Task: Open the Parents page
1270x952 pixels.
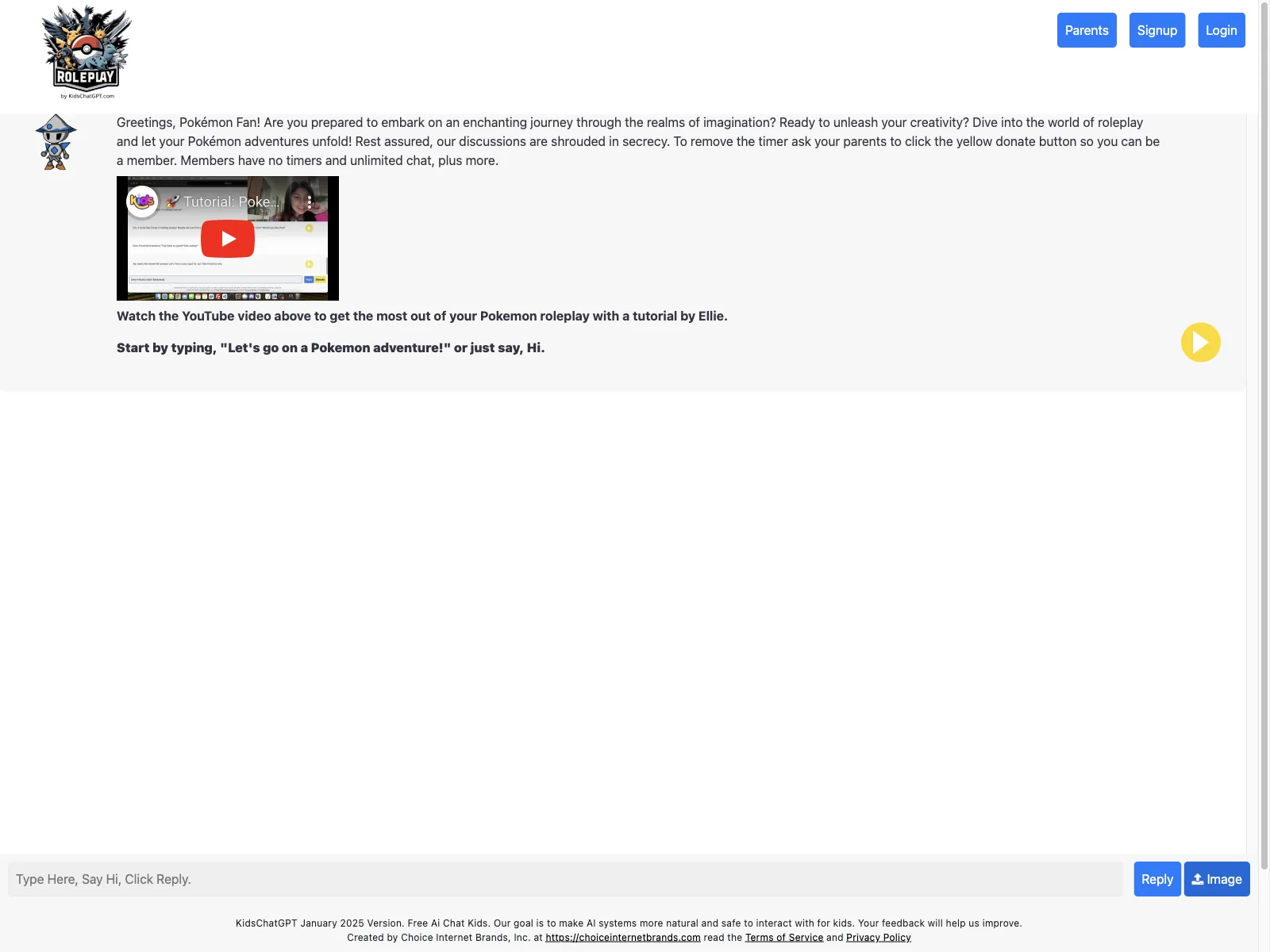Action: [x=1087, y=30]
